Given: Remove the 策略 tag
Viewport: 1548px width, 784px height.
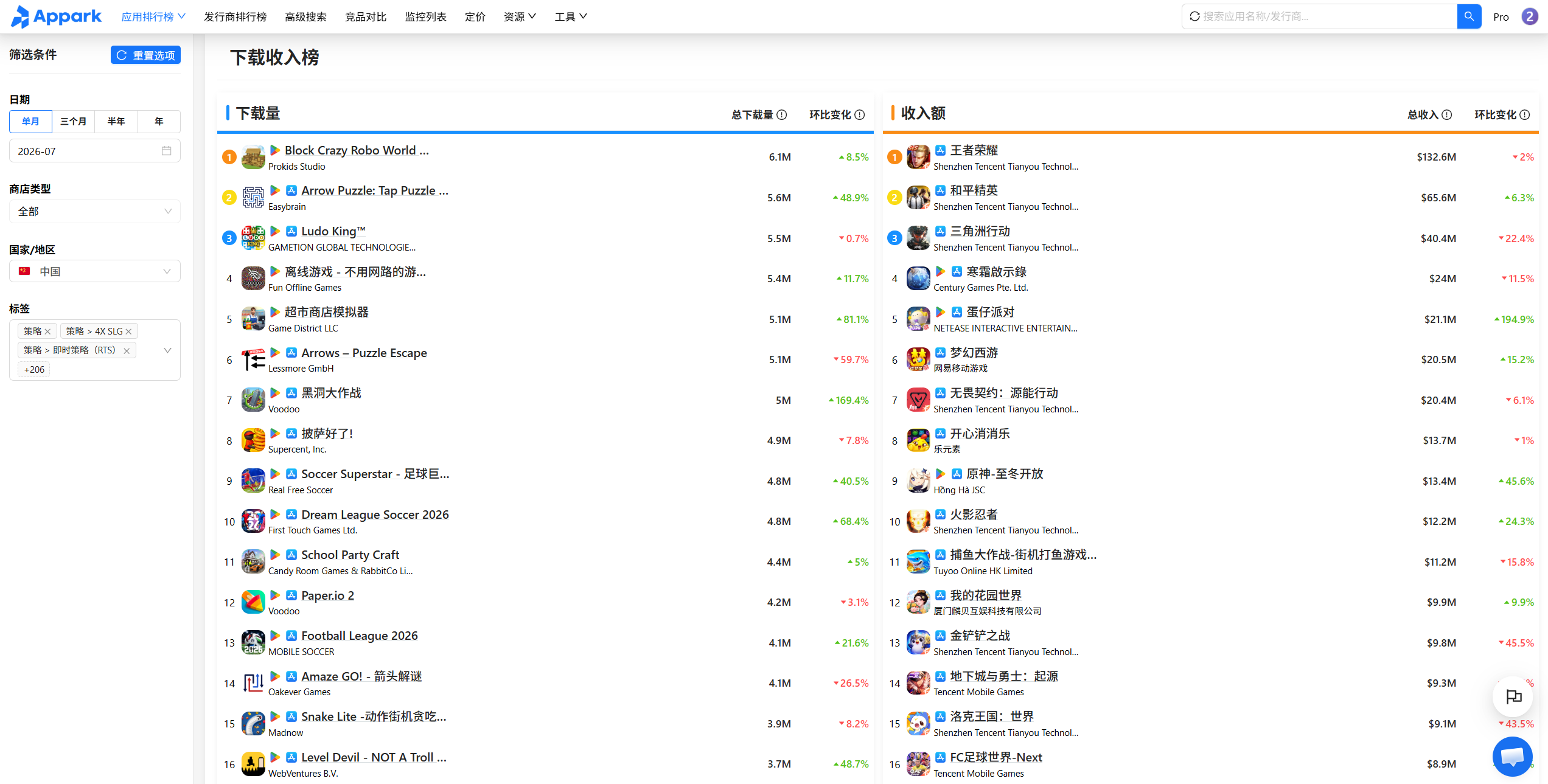Looking at the screenshot, I should point(47,331).
